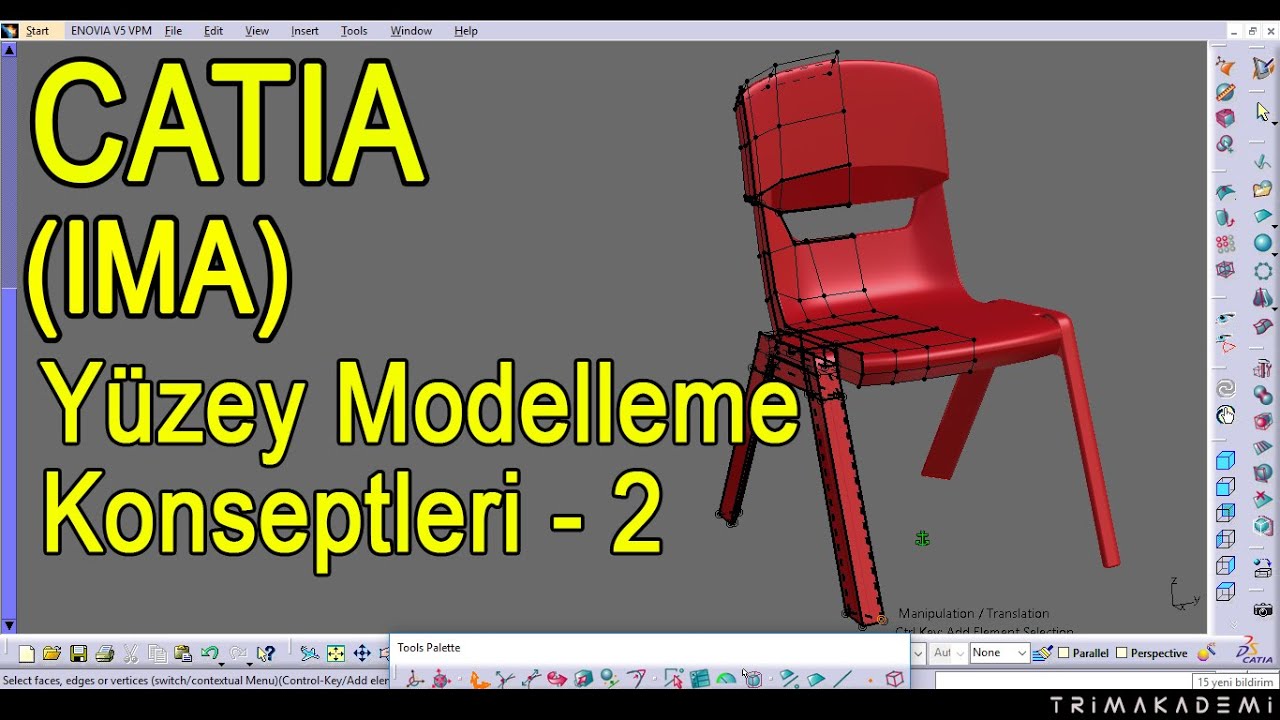Enable the Perspective checkbox

point(1122,653)
